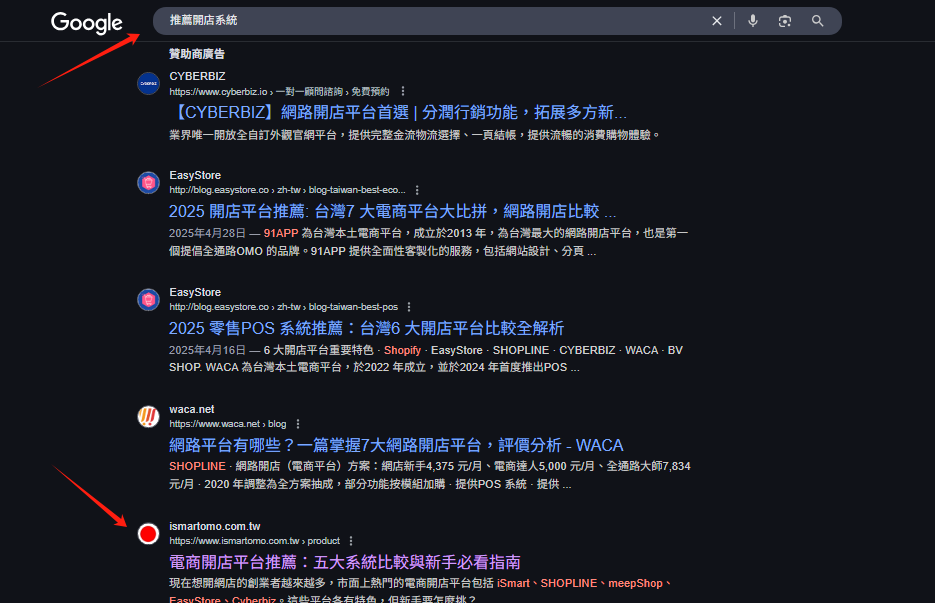The image size is (935, 603).
Task: Click the 贊助商廣告 label
Action: pos(197,54)
